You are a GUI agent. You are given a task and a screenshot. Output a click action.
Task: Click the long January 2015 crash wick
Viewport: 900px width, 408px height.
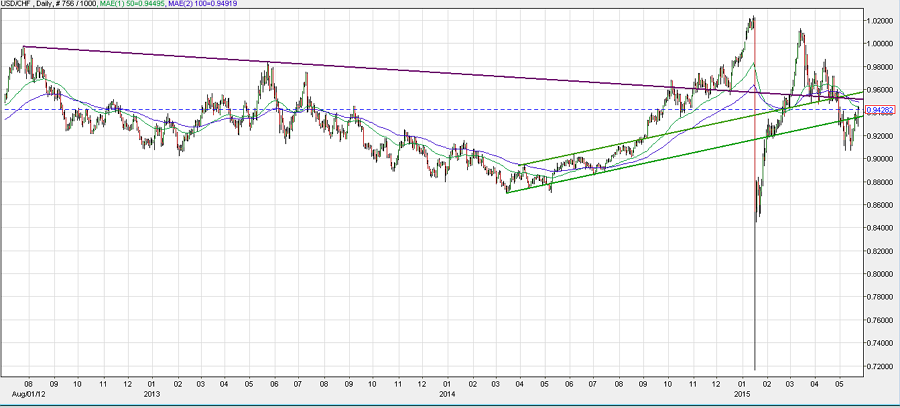click(754, 300)
